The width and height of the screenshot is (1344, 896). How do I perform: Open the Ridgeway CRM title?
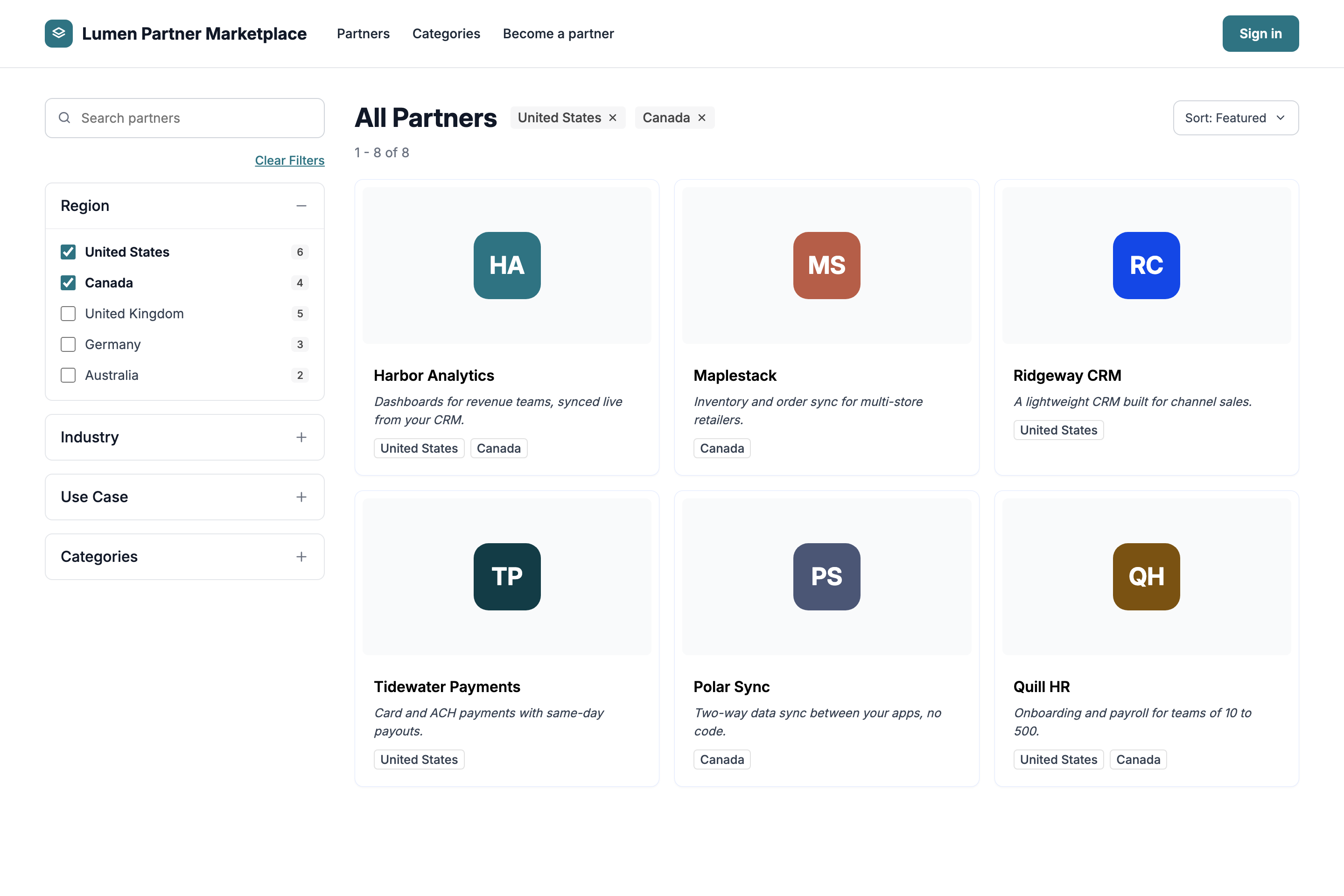(1067, 375)
